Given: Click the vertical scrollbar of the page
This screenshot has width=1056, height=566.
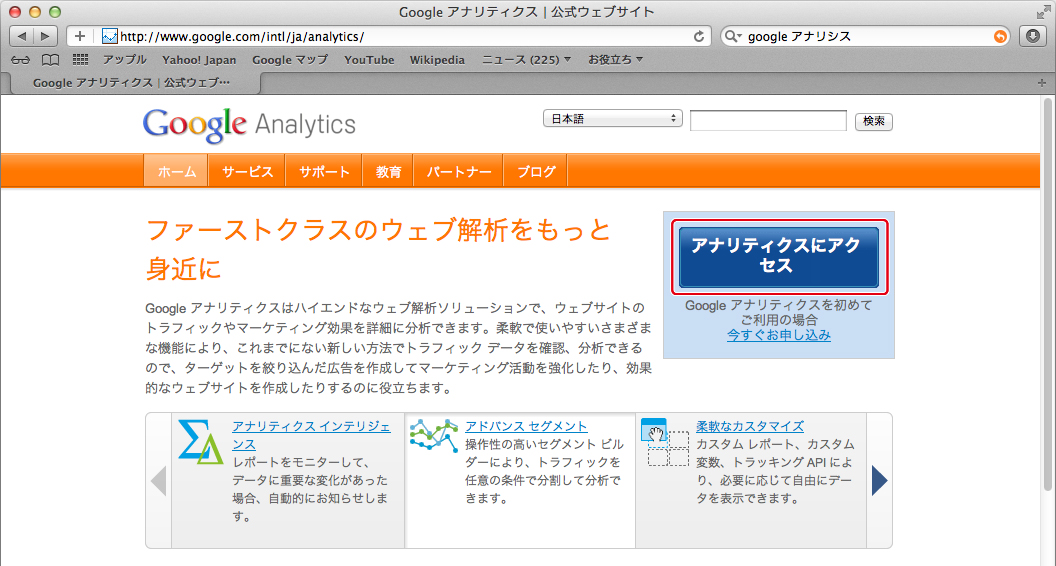Looking at the screenshot, I should pos(1047,296).
